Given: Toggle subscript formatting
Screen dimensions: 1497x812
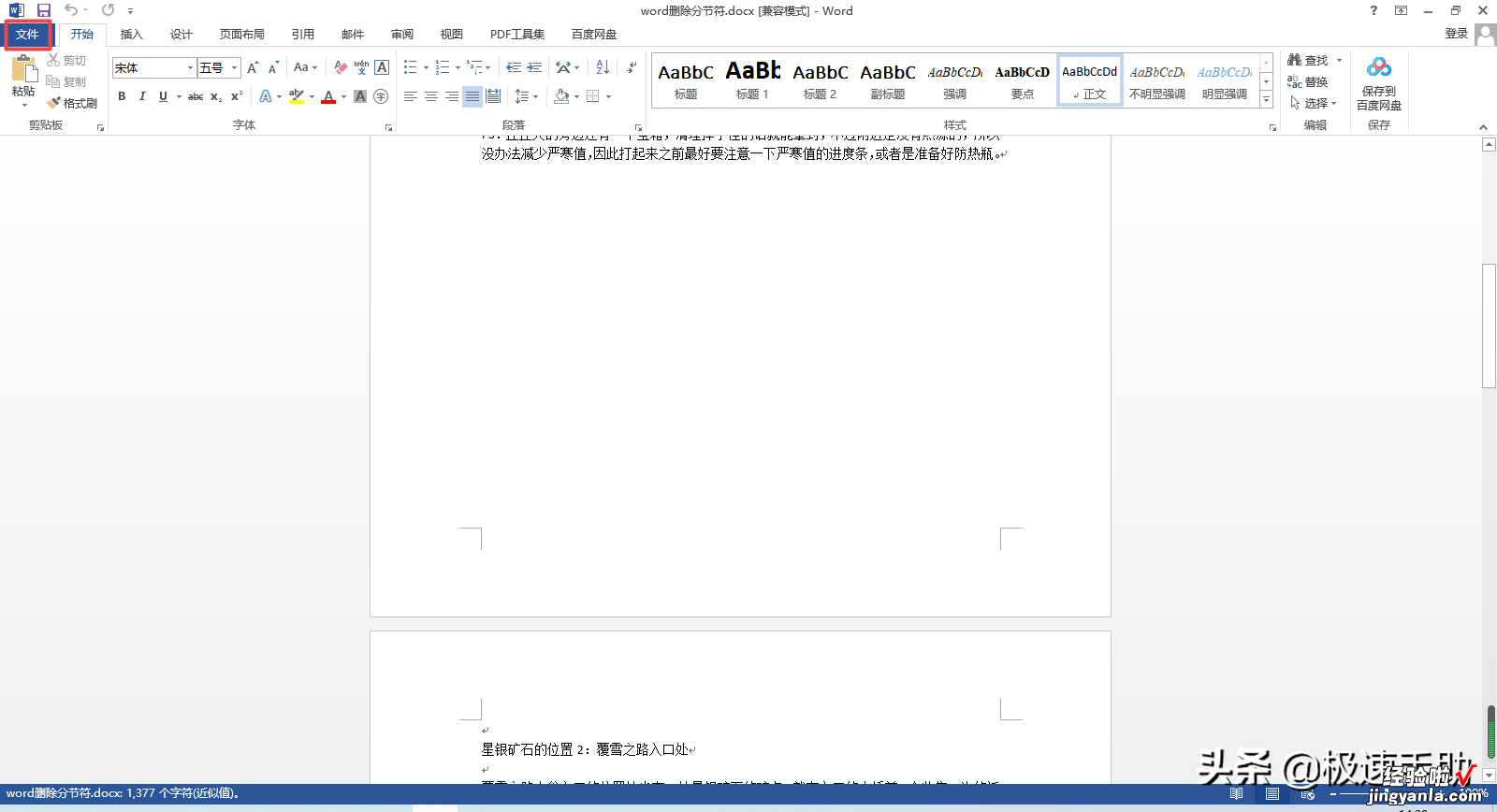Looking at the screenshot, I should (x=216, y=96).
